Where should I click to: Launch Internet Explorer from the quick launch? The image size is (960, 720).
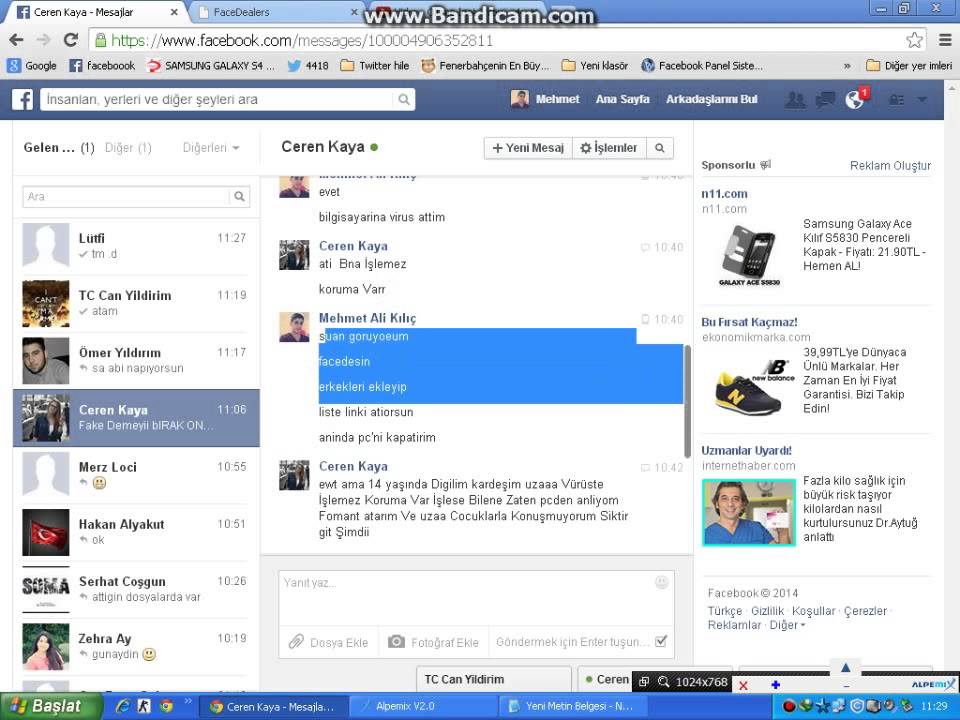(122, 706)
